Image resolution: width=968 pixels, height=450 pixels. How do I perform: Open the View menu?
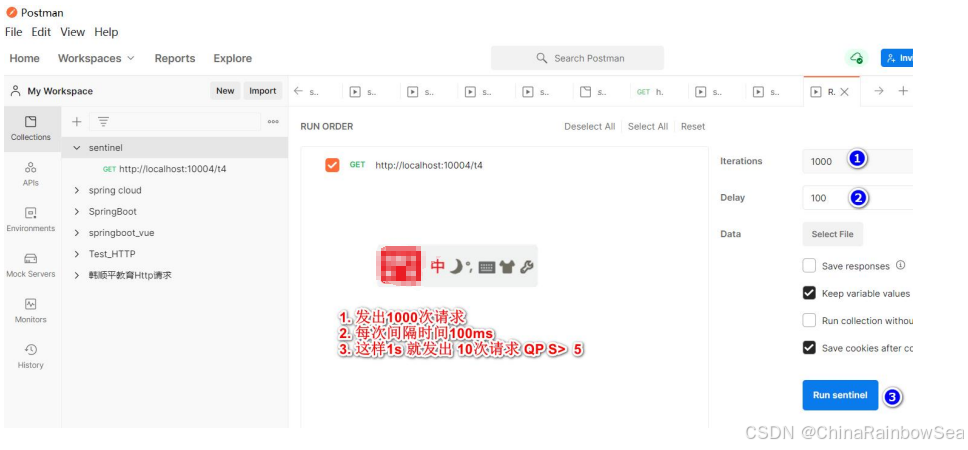point(72,32)
